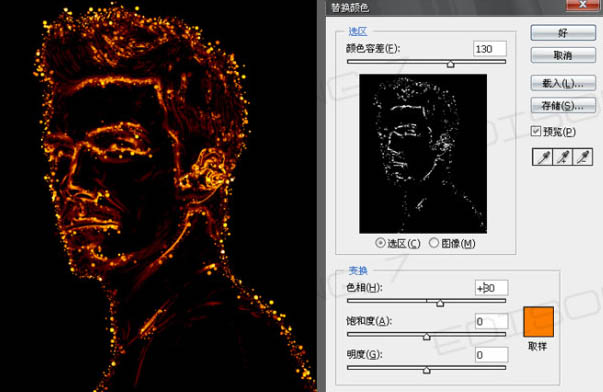The image size is (603, 392).
Task: Click the 饱和度 saturation slider handle
Action: 426,337
